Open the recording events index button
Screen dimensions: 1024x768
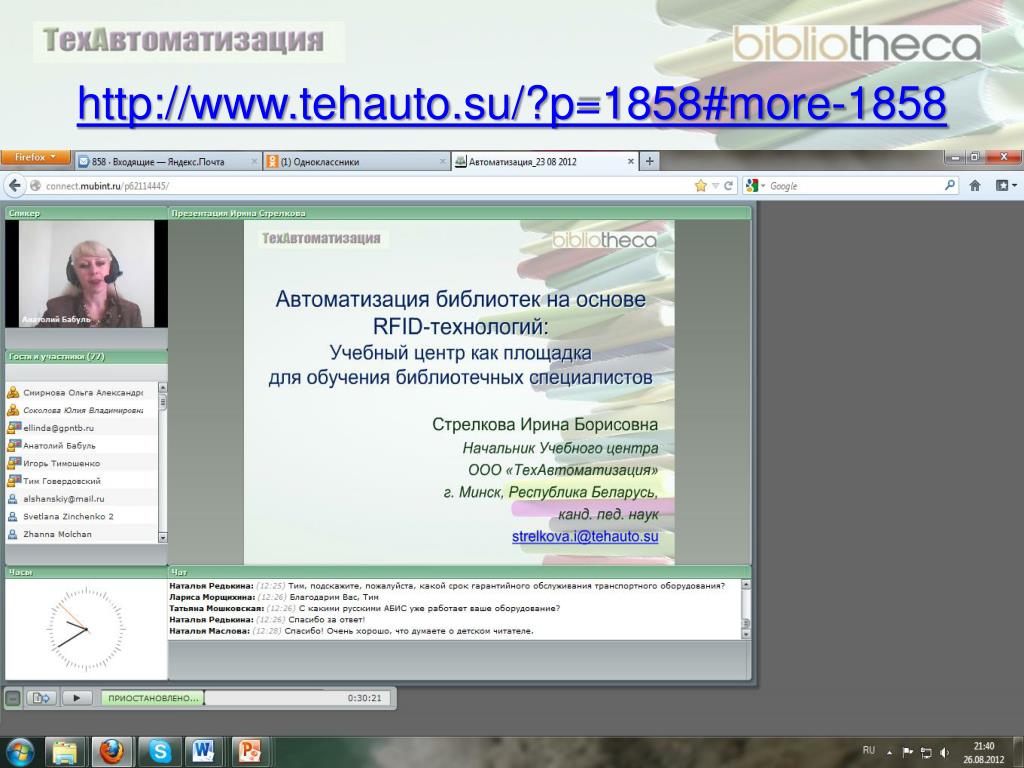pos(41,698)
